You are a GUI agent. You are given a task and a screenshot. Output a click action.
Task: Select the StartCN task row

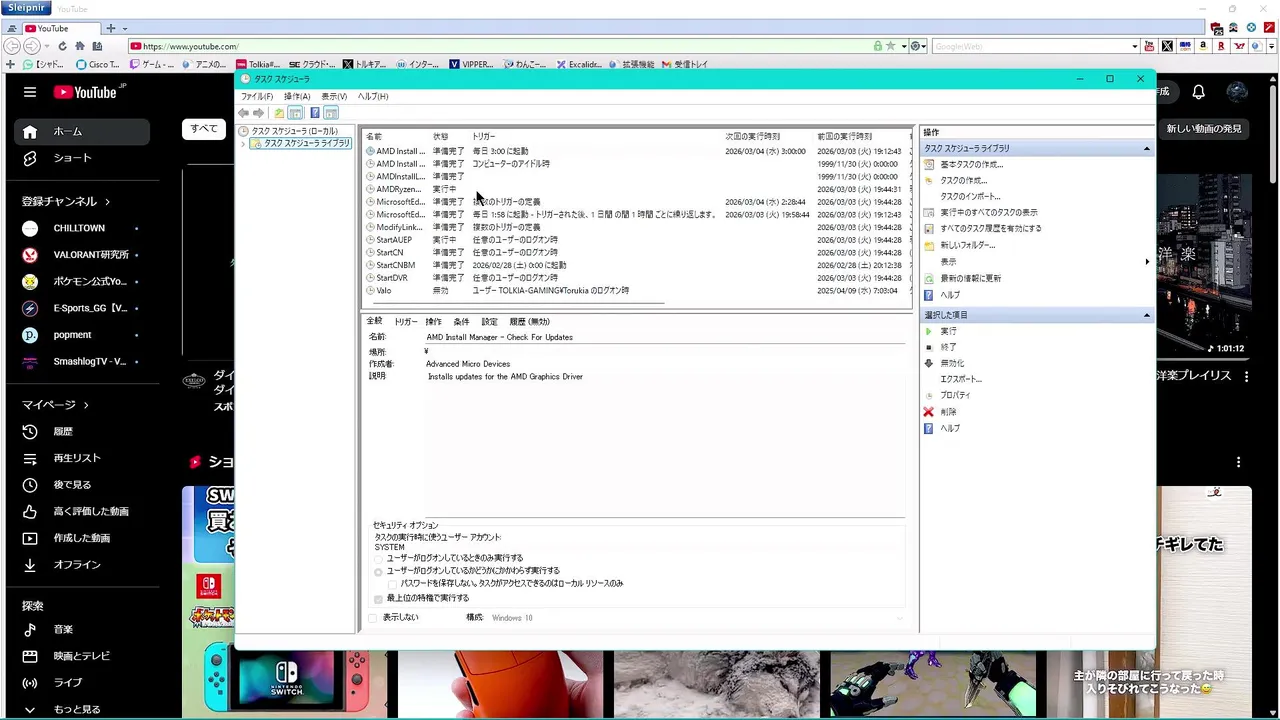[638, 252]
